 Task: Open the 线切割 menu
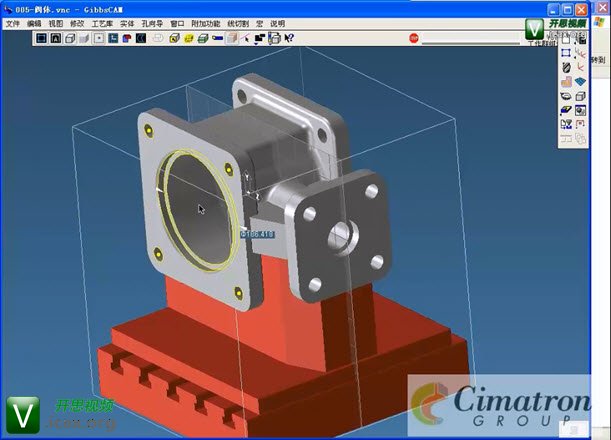[238, 24]
